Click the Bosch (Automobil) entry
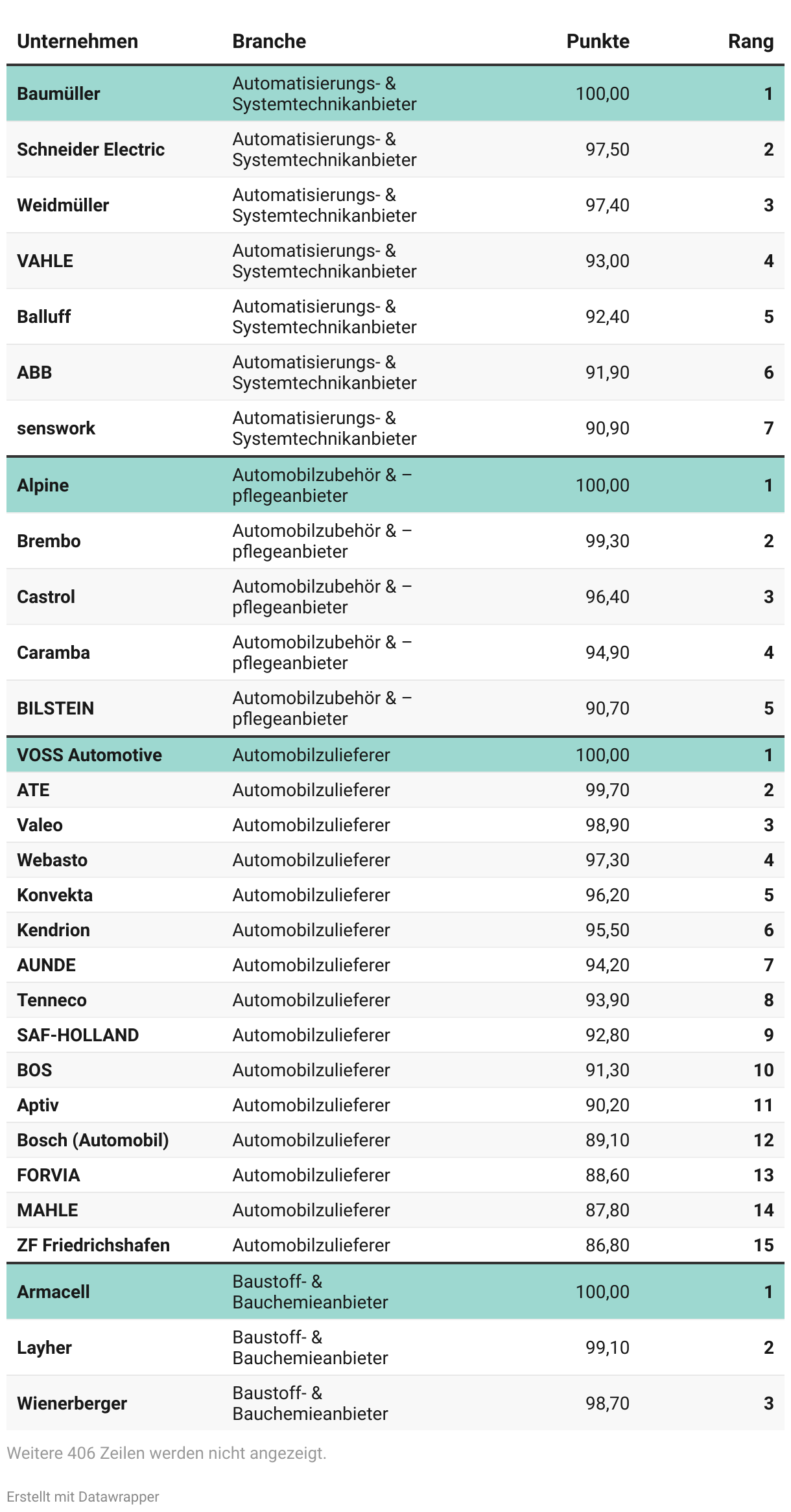 pyautogui.click(x=93, y=1140)
